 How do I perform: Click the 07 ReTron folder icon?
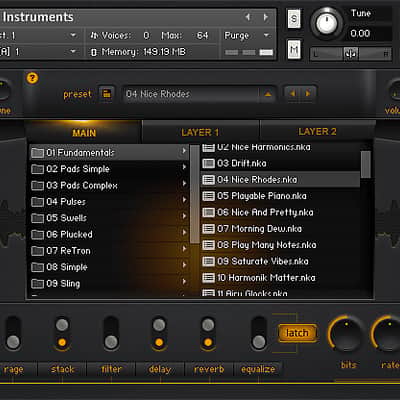[x=37, y=251]
